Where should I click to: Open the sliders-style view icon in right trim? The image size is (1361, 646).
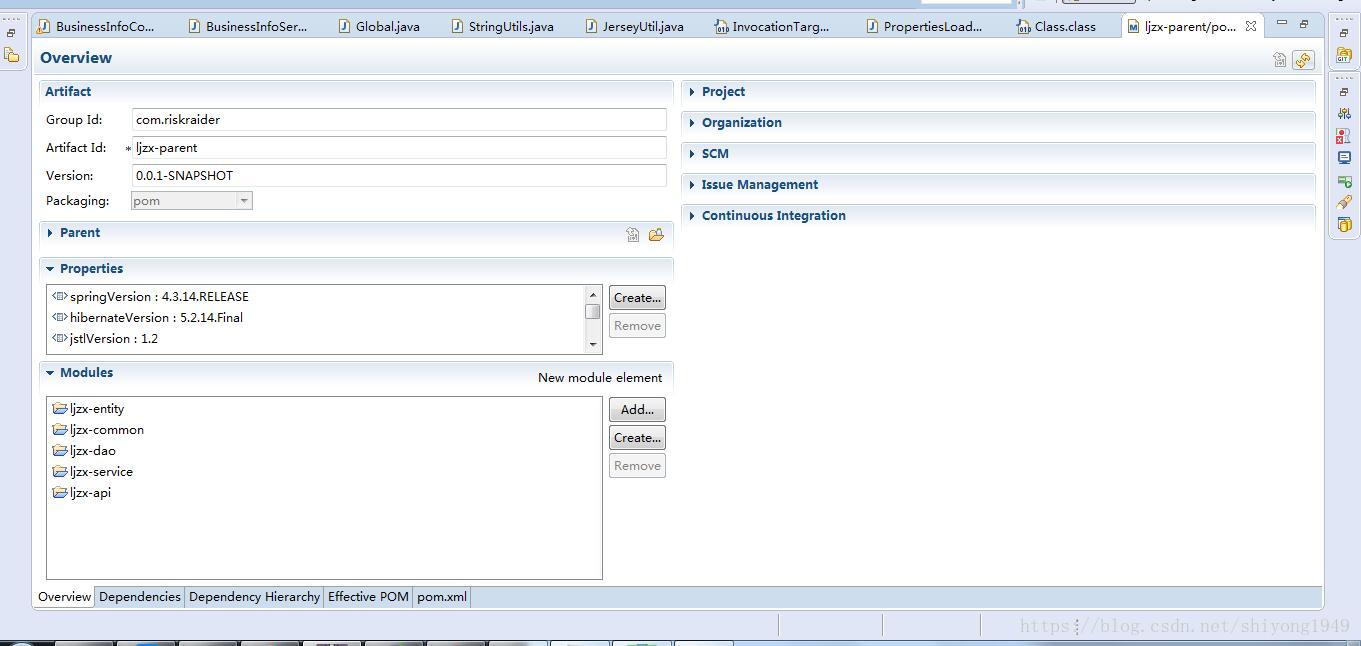pyautogui.click(x=1344, y=113)
